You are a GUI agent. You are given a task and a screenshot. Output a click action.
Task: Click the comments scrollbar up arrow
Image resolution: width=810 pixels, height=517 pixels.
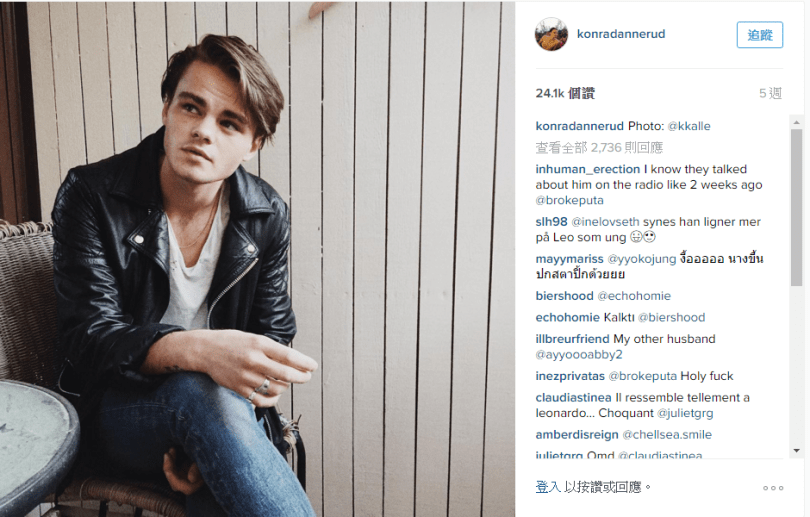click(796, 122)
